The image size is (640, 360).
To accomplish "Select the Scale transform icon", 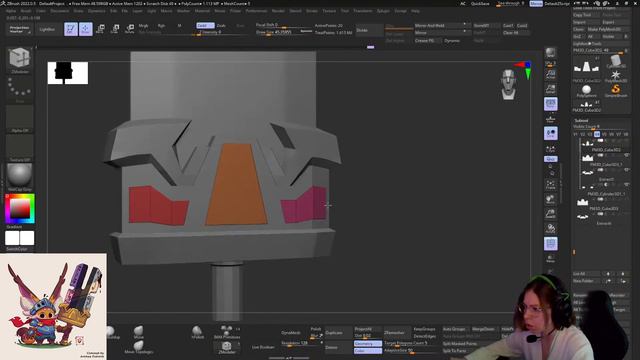I will tap(115, 29).
